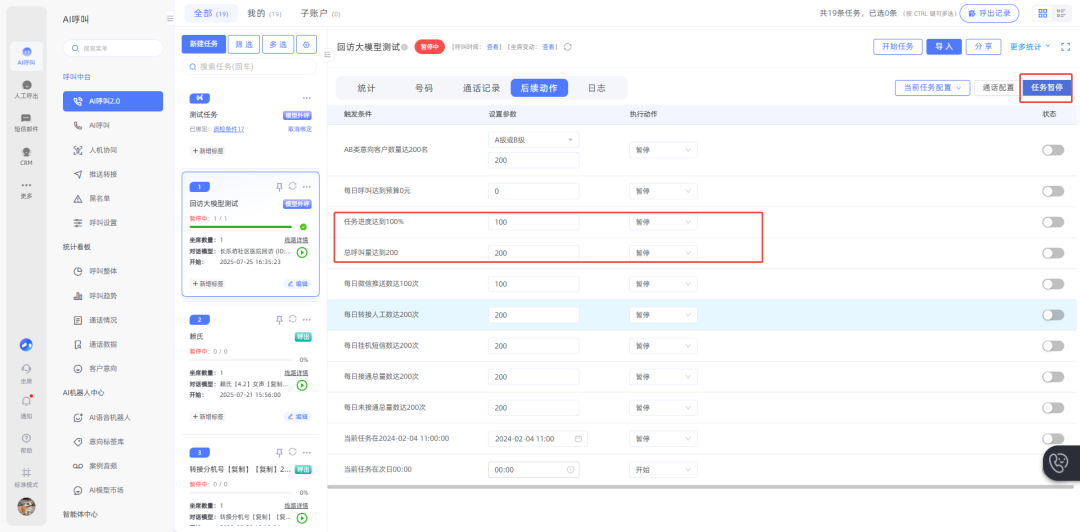1080x532 pixels.
Task: Switch to the 日志 tab
Action: click(596, 88)
